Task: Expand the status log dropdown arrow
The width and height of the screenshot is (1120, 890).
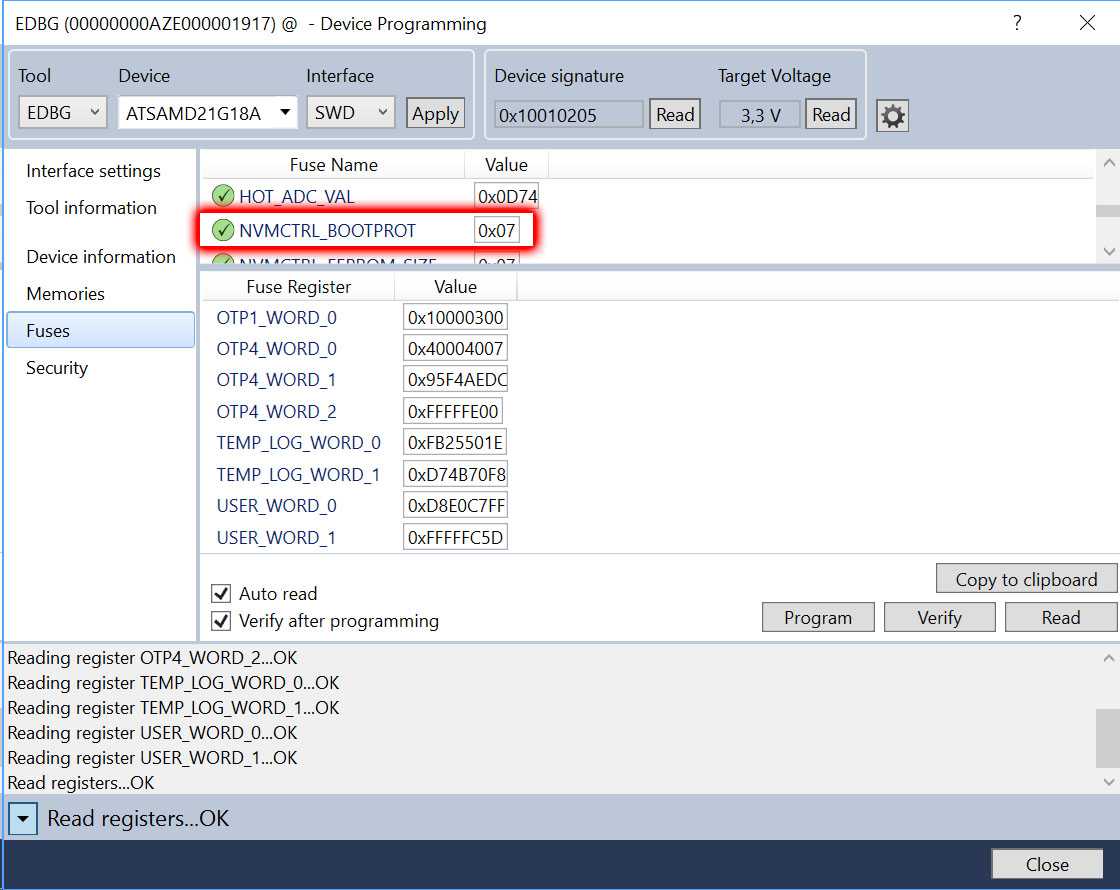Action: click(23, 819)
